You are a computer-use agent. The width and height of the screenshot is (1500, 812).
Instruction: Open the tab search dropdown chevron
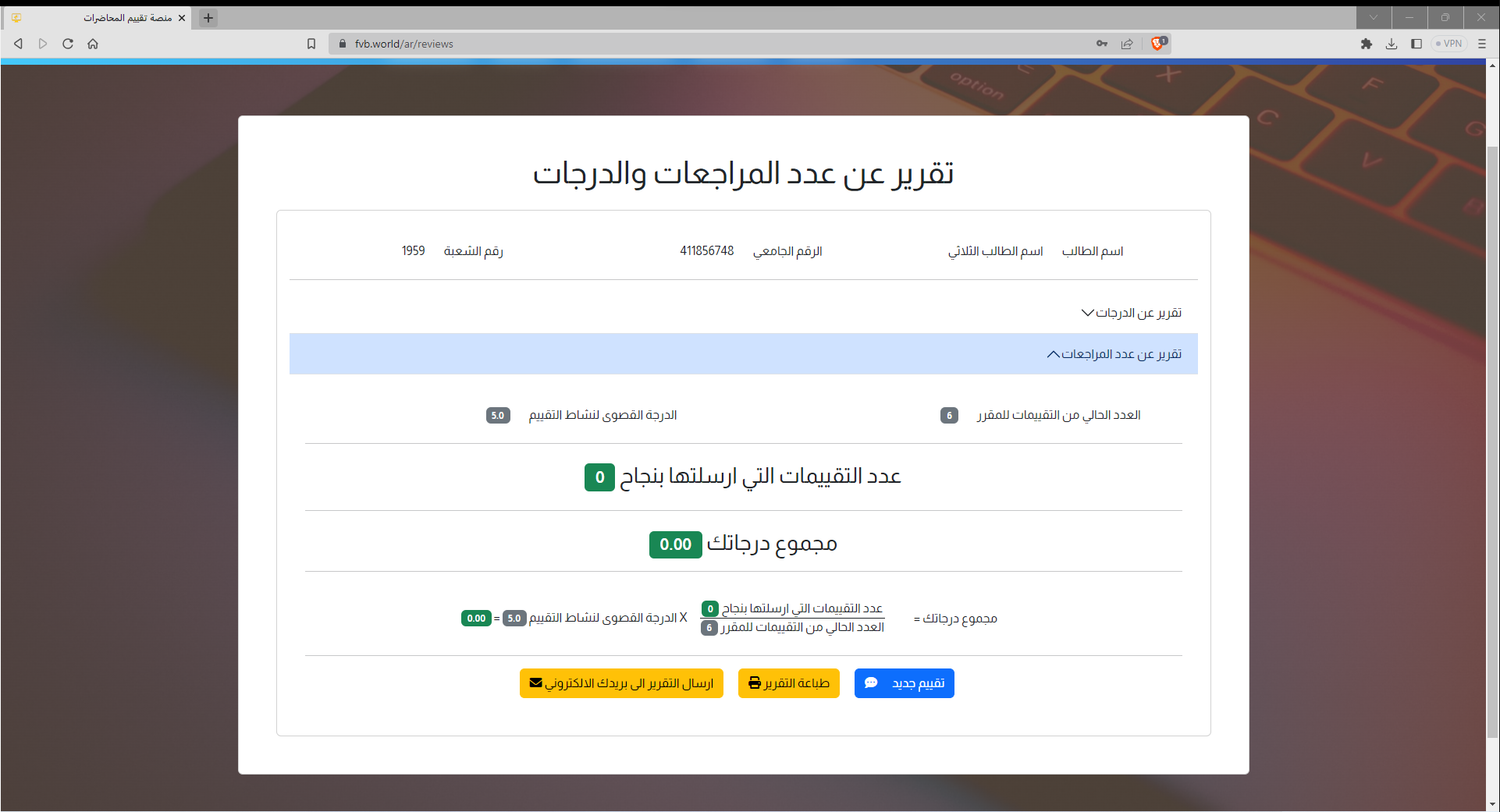click(1374, 17)
